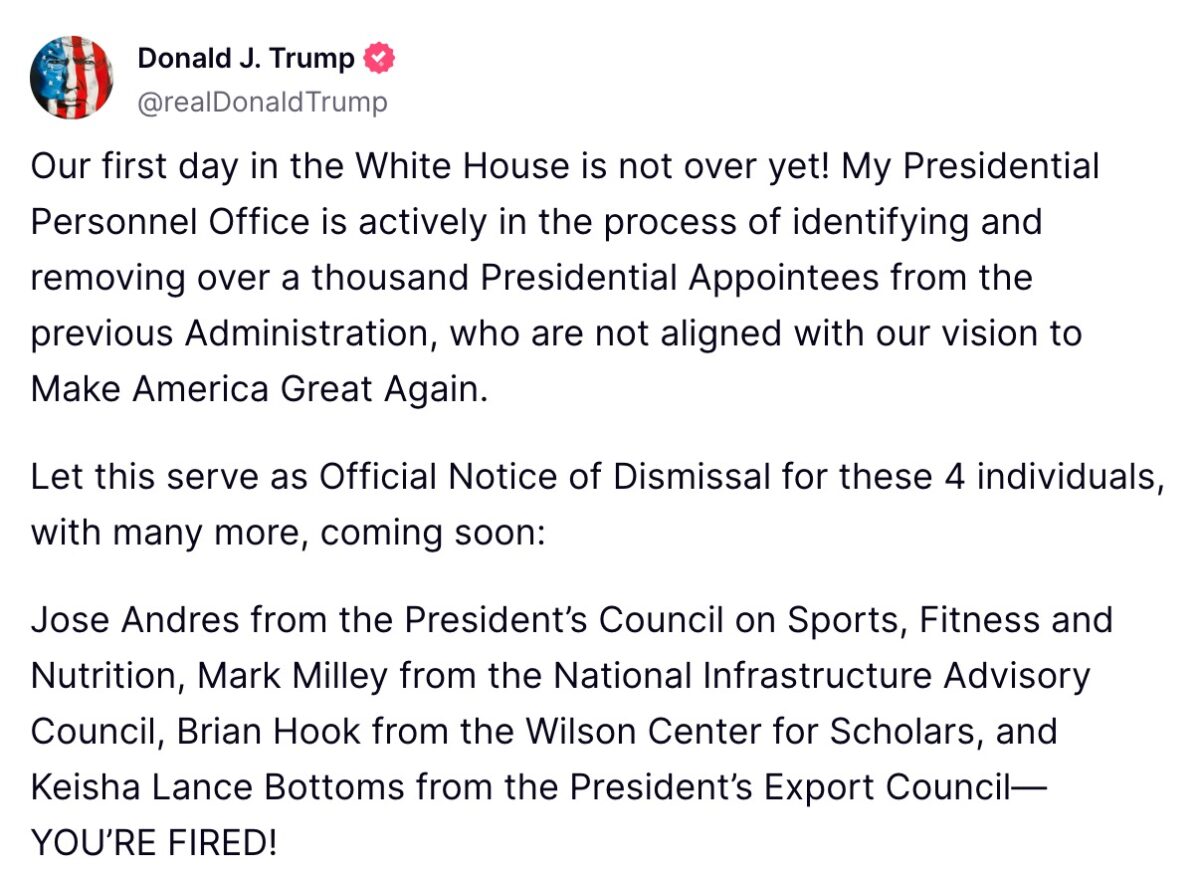This screenshot has width=1200, height=876.
Task: Click the red verified badge icon
Action: click(378, 59)
